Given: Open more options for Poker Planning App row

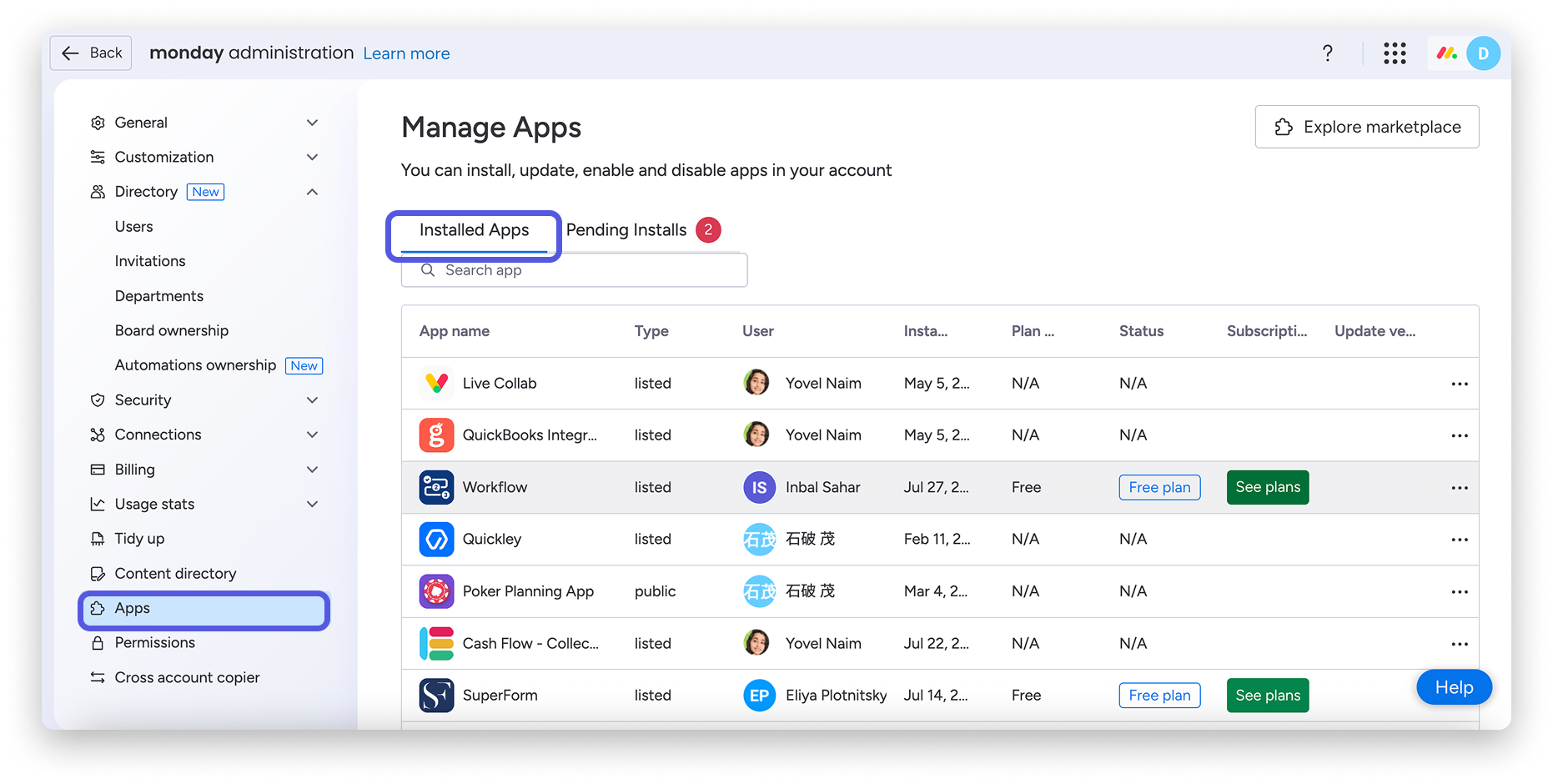Looking at the screenshot, I should point(1460,591).
